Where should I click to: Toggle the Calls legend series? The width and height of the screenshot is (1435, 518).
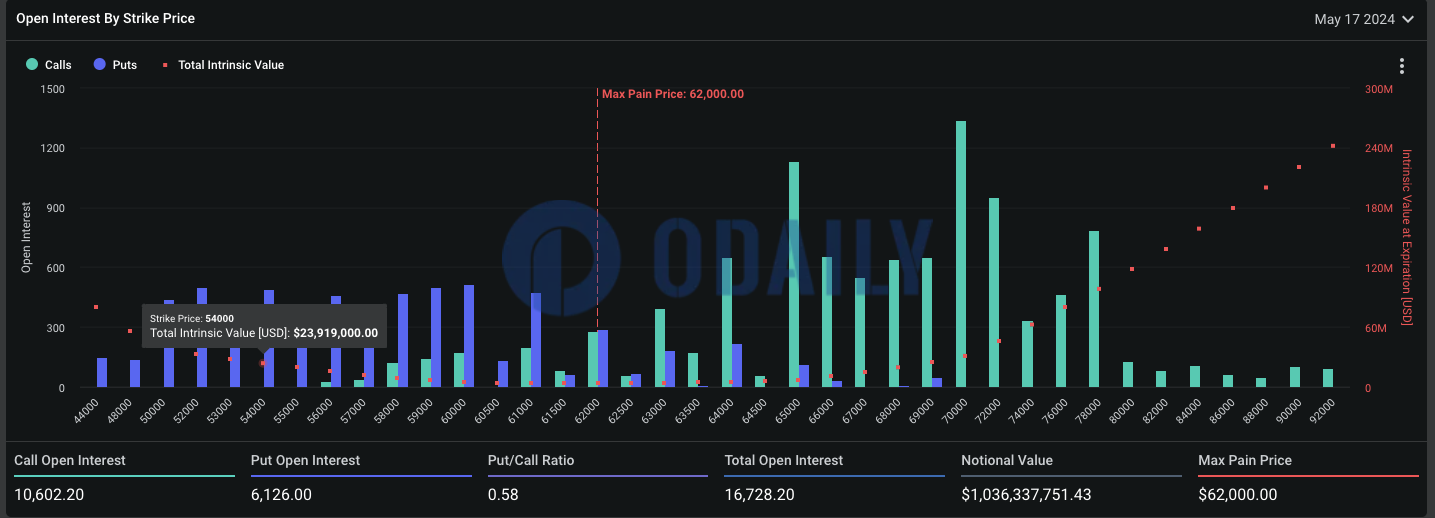coord(49,65)
